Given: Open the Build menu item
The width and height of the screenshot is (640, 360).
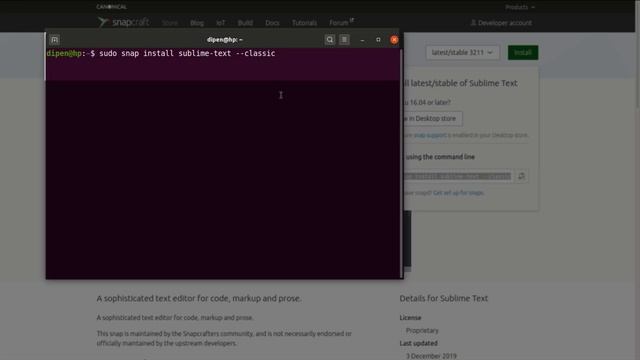Looking at the screenshot, I should coord(245,23).
